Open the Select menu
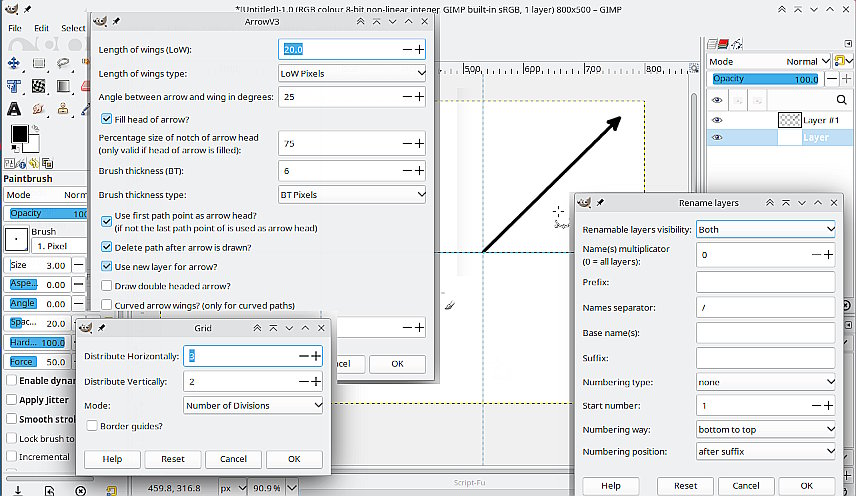Image resolution: width=856 pixels, height=496 pixels. point(73,28)
